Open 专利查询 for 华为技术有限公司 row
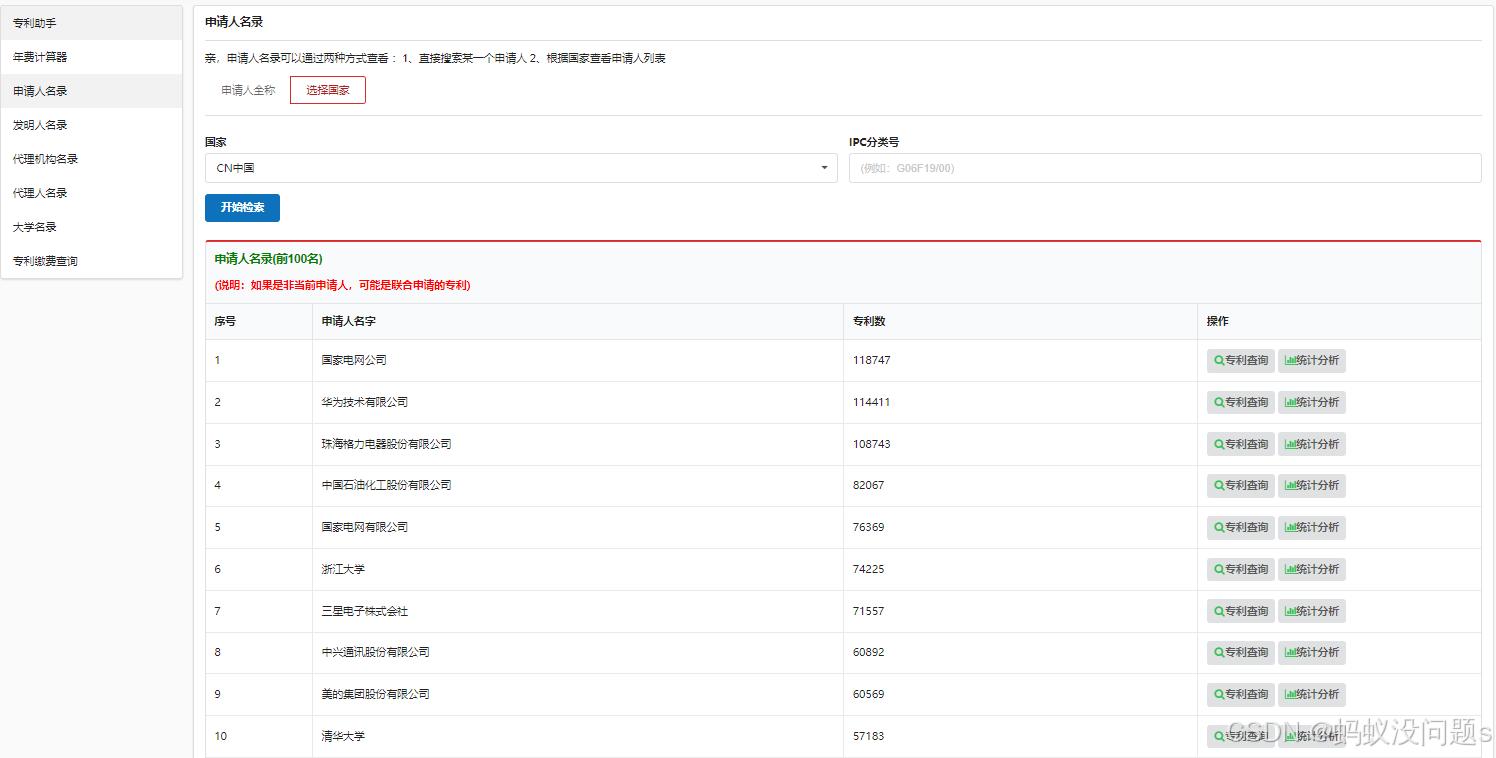Viewport: 1496px width, 758px height. (x=1240, y=402)
